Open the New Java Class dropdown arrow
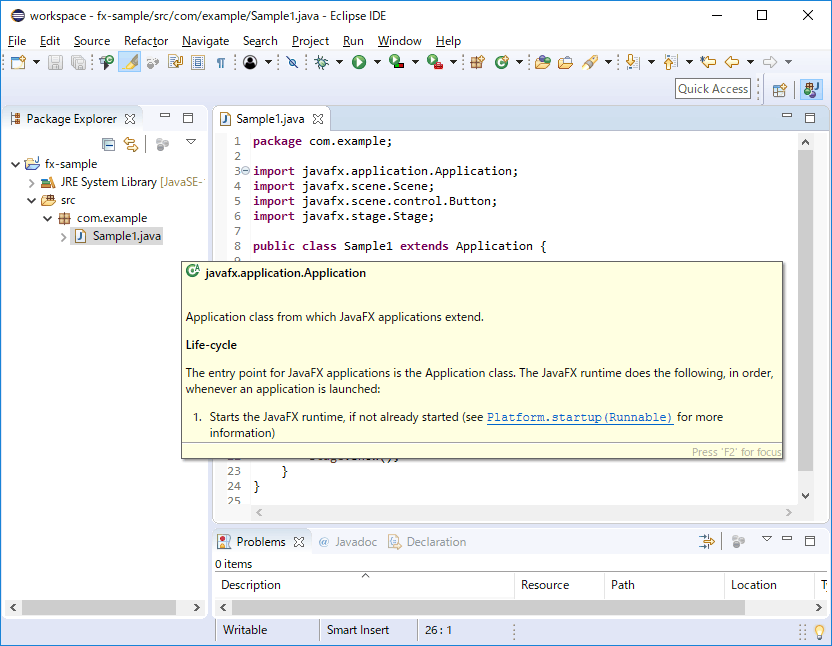 [x=519, y=62]
